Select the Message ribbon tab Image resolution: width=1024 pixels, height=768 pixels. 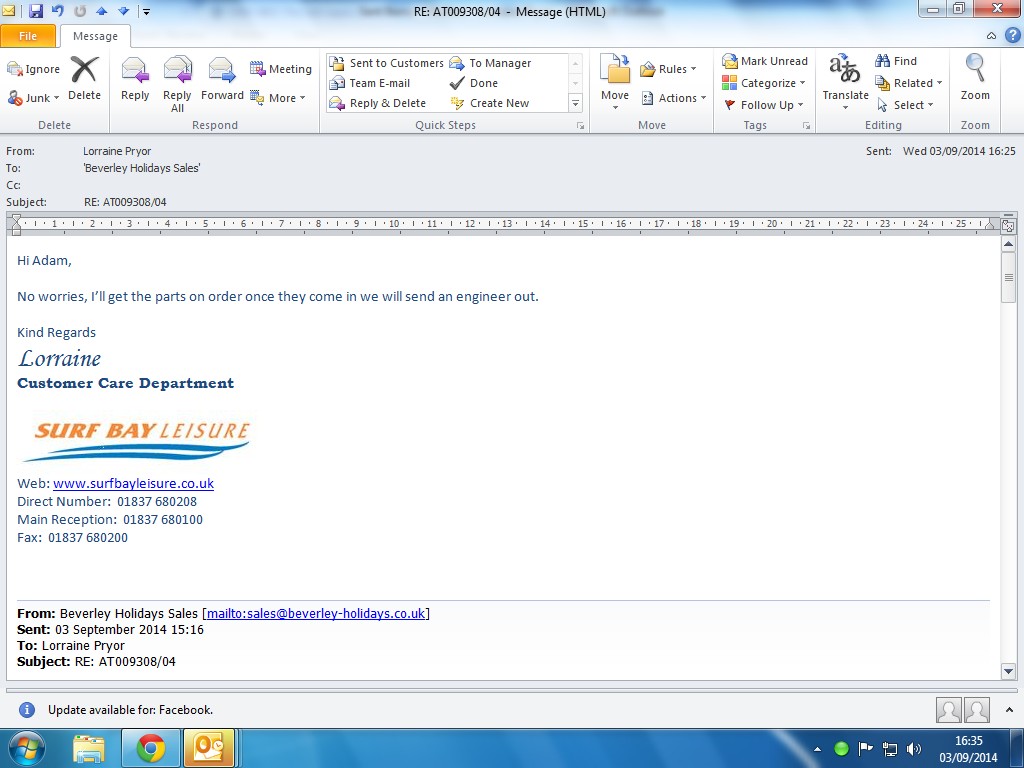(95, 36)
